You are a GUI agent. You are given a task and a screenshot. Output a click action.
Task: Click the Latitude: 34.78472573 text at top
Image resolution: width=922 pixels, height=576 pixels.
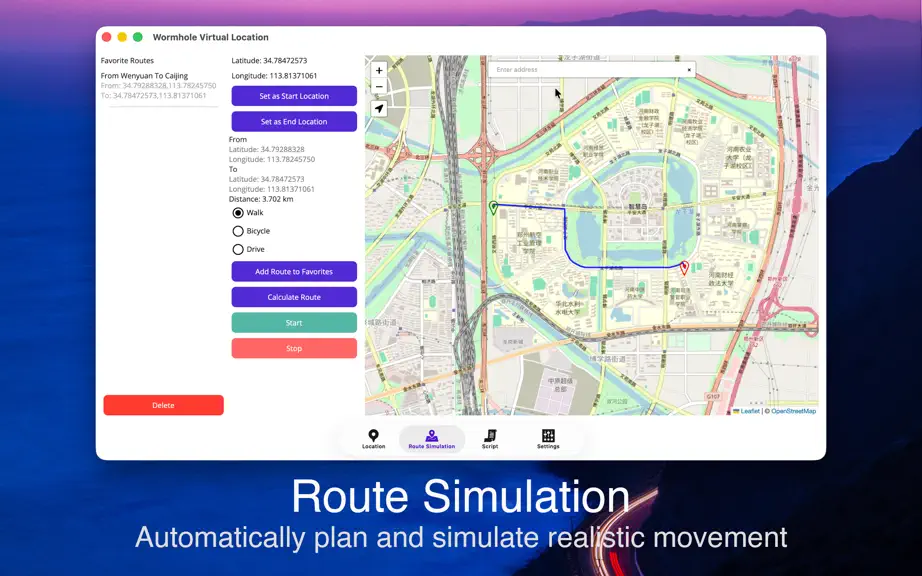click(x=269, y=61)
